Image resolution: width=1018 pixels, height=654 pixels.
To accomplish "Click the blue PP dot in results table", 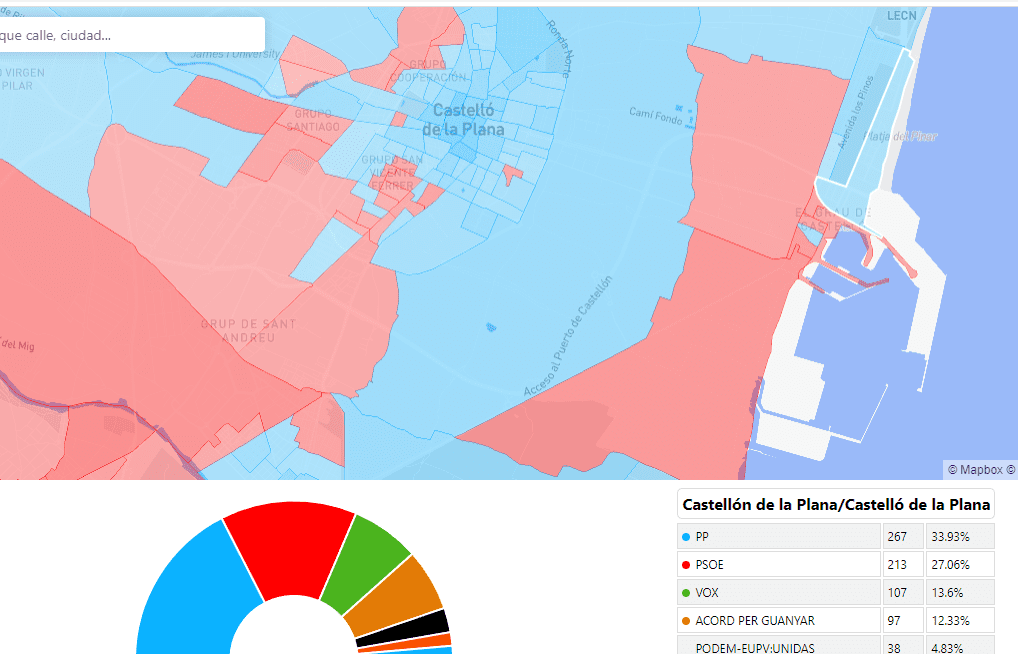I will pos(685,537).
